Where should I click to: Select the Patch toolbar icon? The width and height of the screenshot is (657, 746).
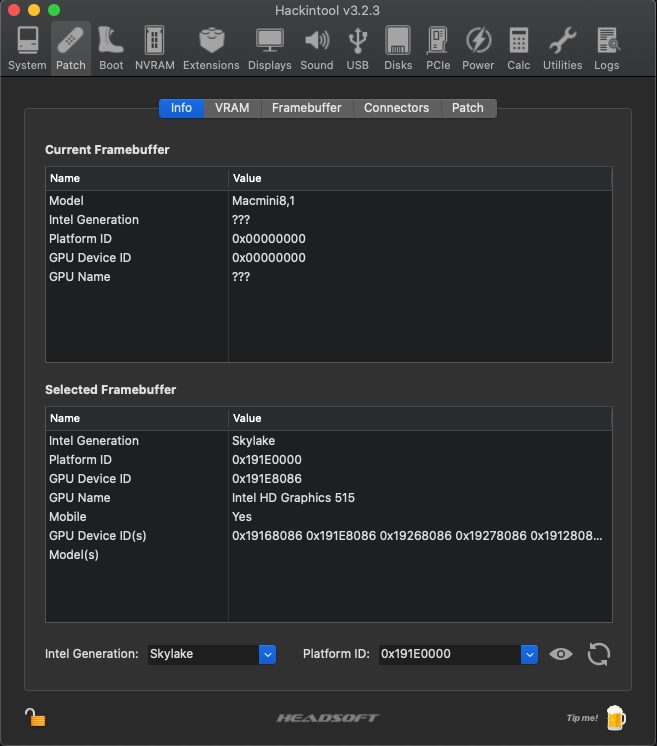coord(70,48)
